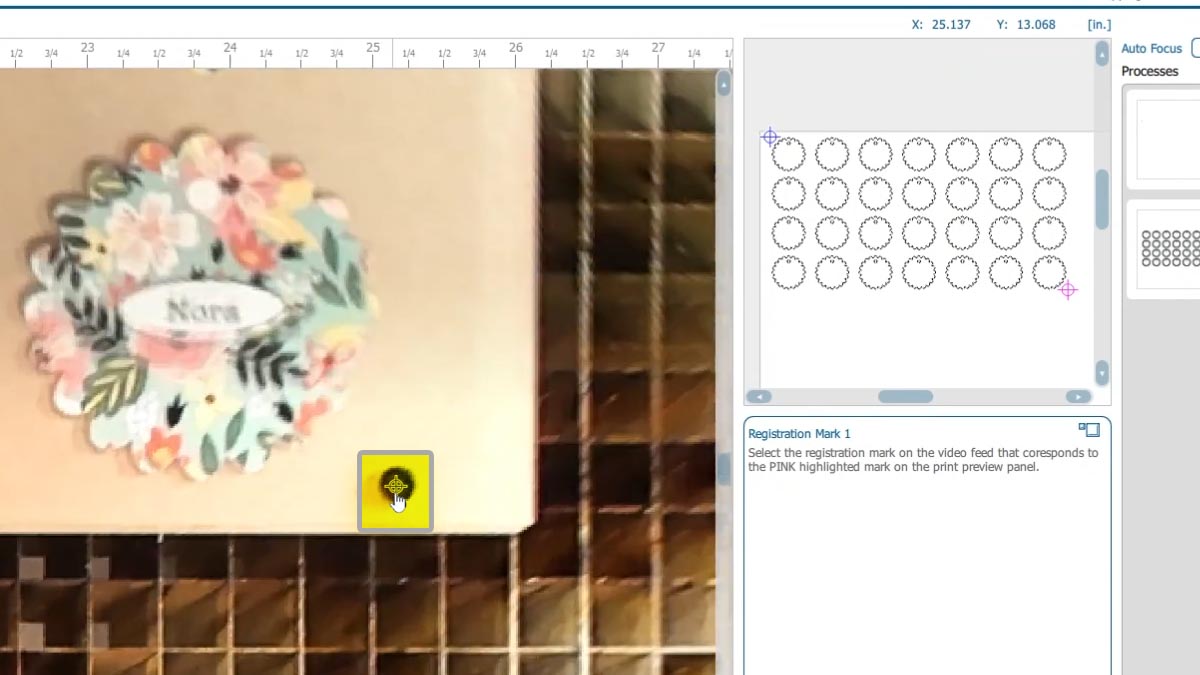Select the blank first process thumbnail
This screenshot has height=675, width=1200.
(1167, 139)
